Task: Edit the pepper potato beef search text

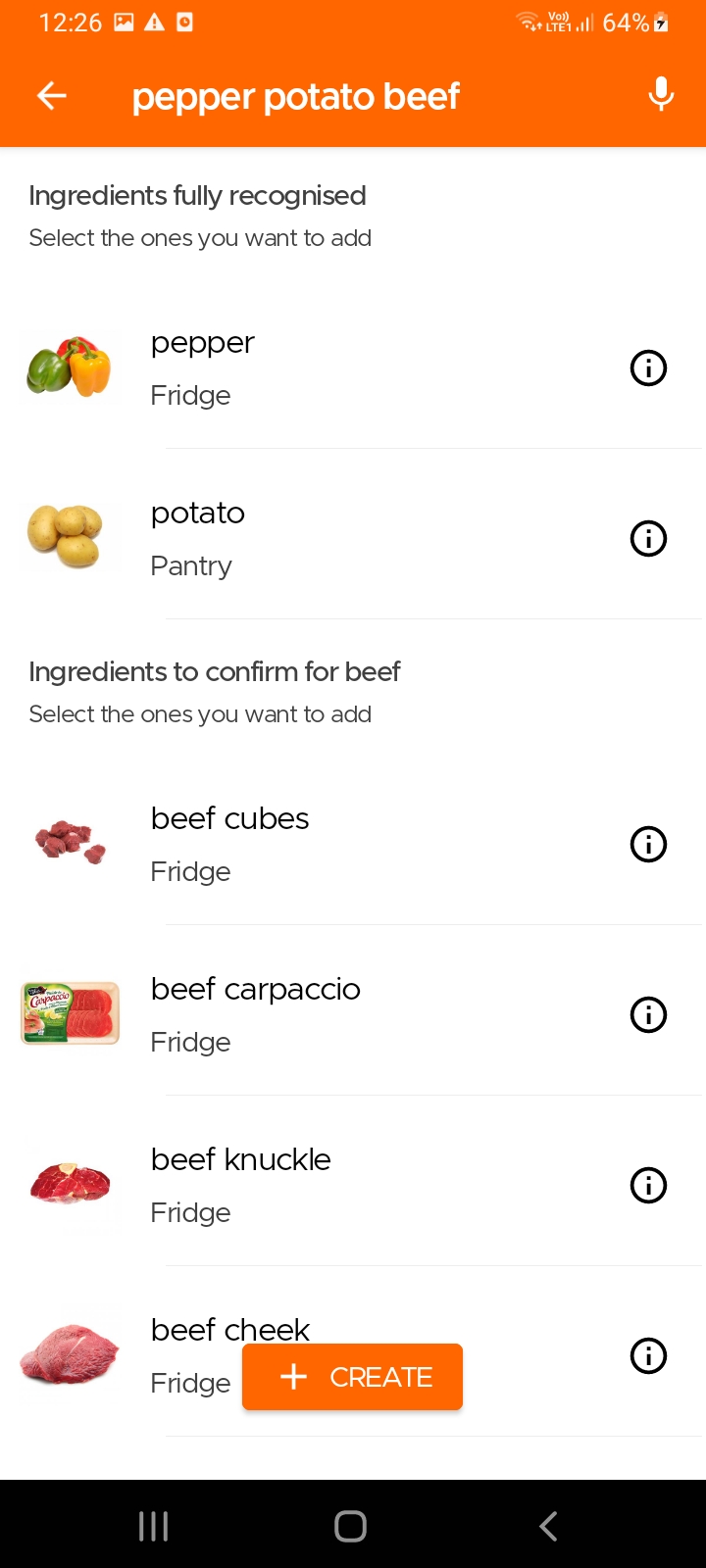Action: (295, 97)
